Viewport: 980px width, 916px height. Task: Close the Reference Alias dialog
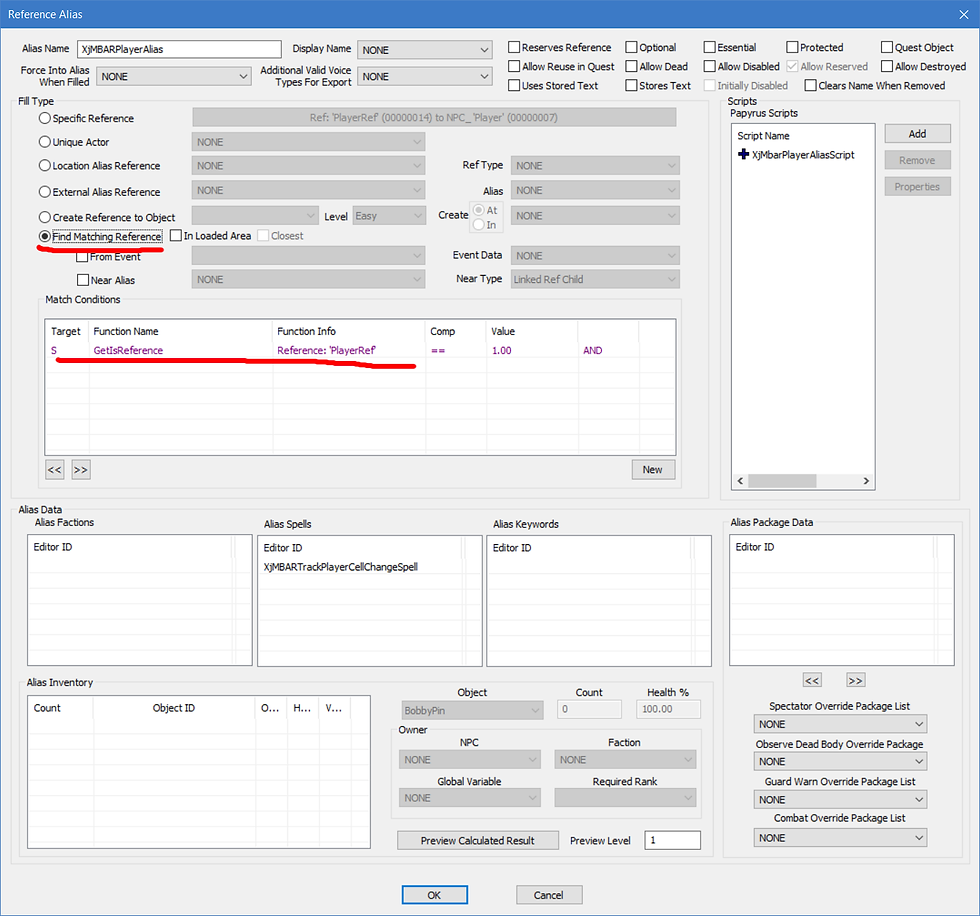click(964, 14)
